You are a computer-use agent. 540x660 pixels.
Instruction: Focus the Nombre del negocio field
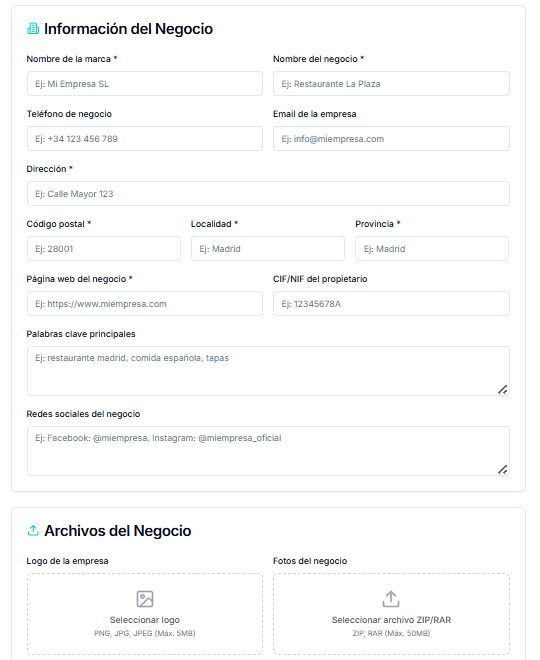coord(391,84)
